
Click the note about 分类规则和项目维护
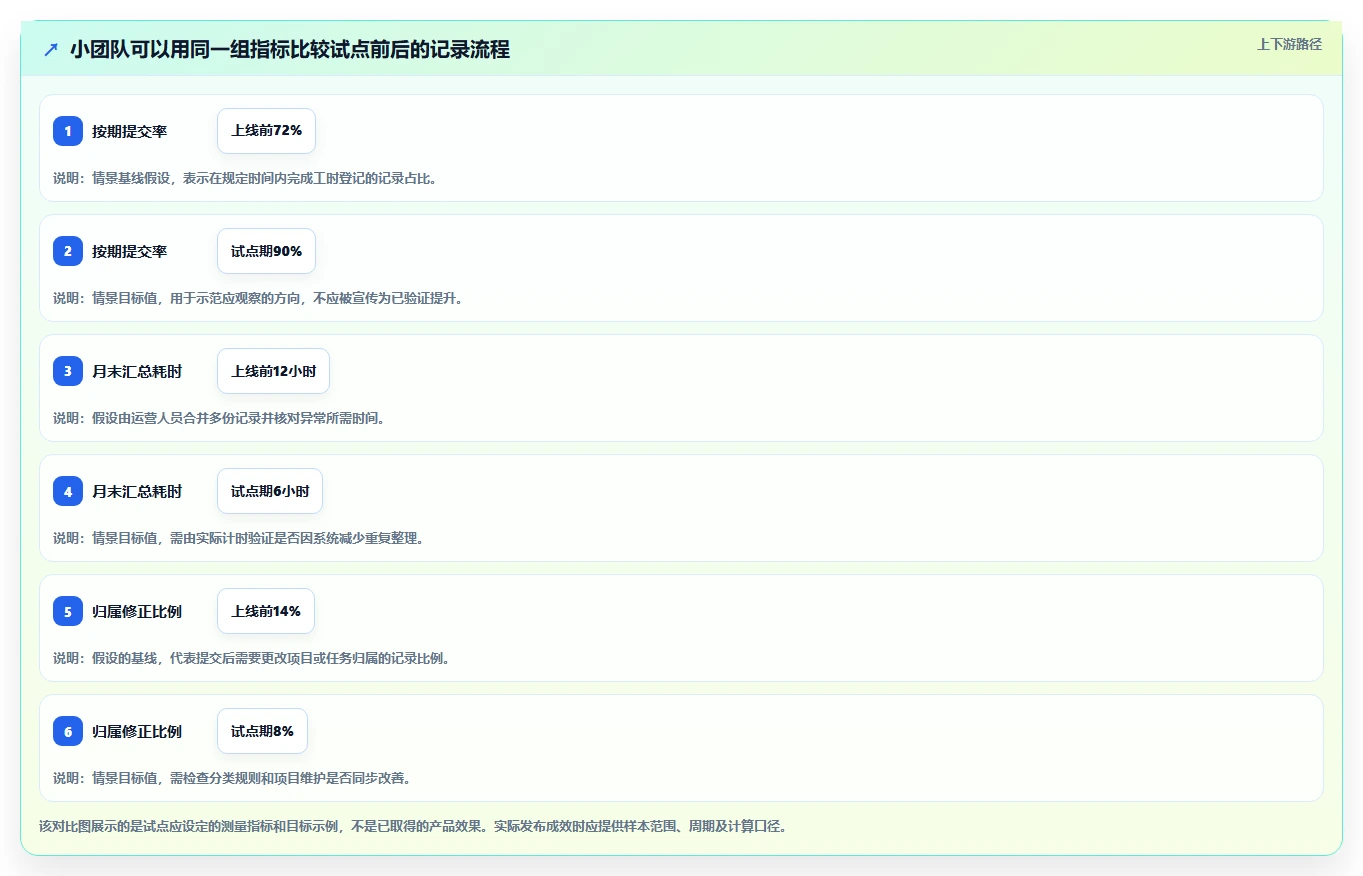tap(232, 778)
